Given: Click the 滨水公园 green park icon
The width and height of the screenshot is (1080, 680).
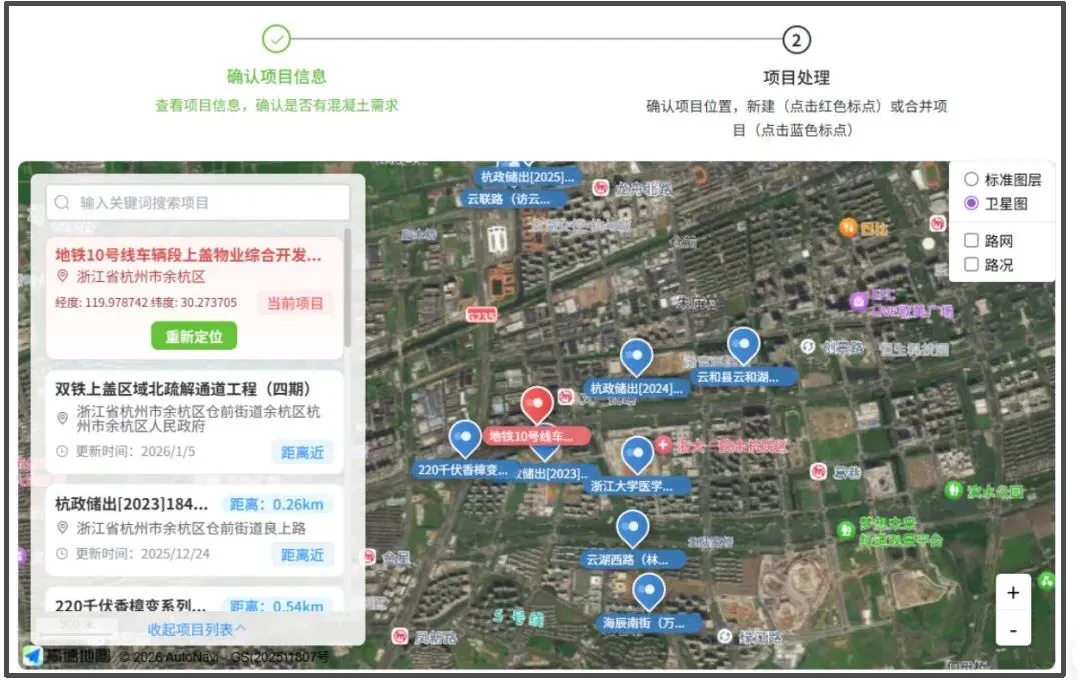Looking at the screenshot, I should click(x=953, y=490).
